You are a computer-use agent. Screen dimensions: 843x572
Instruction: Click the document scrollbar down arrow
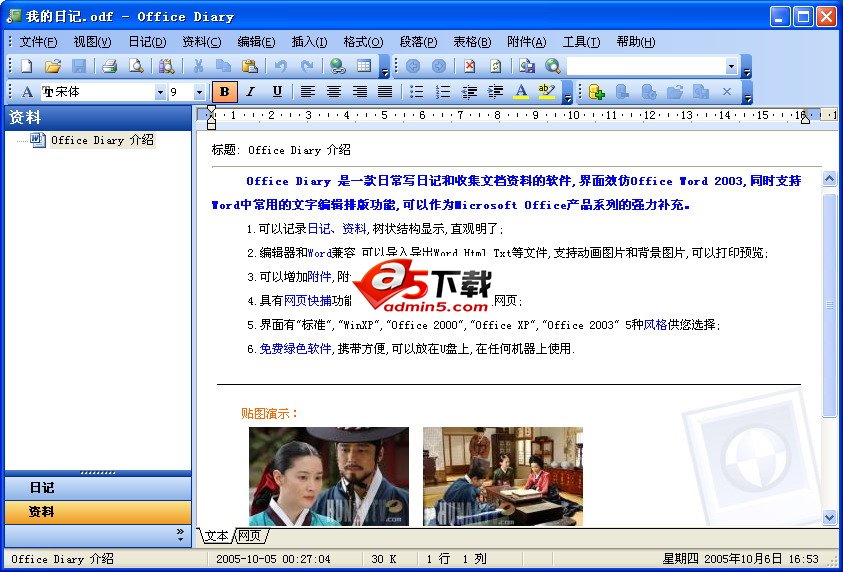[x=829, y=518]
